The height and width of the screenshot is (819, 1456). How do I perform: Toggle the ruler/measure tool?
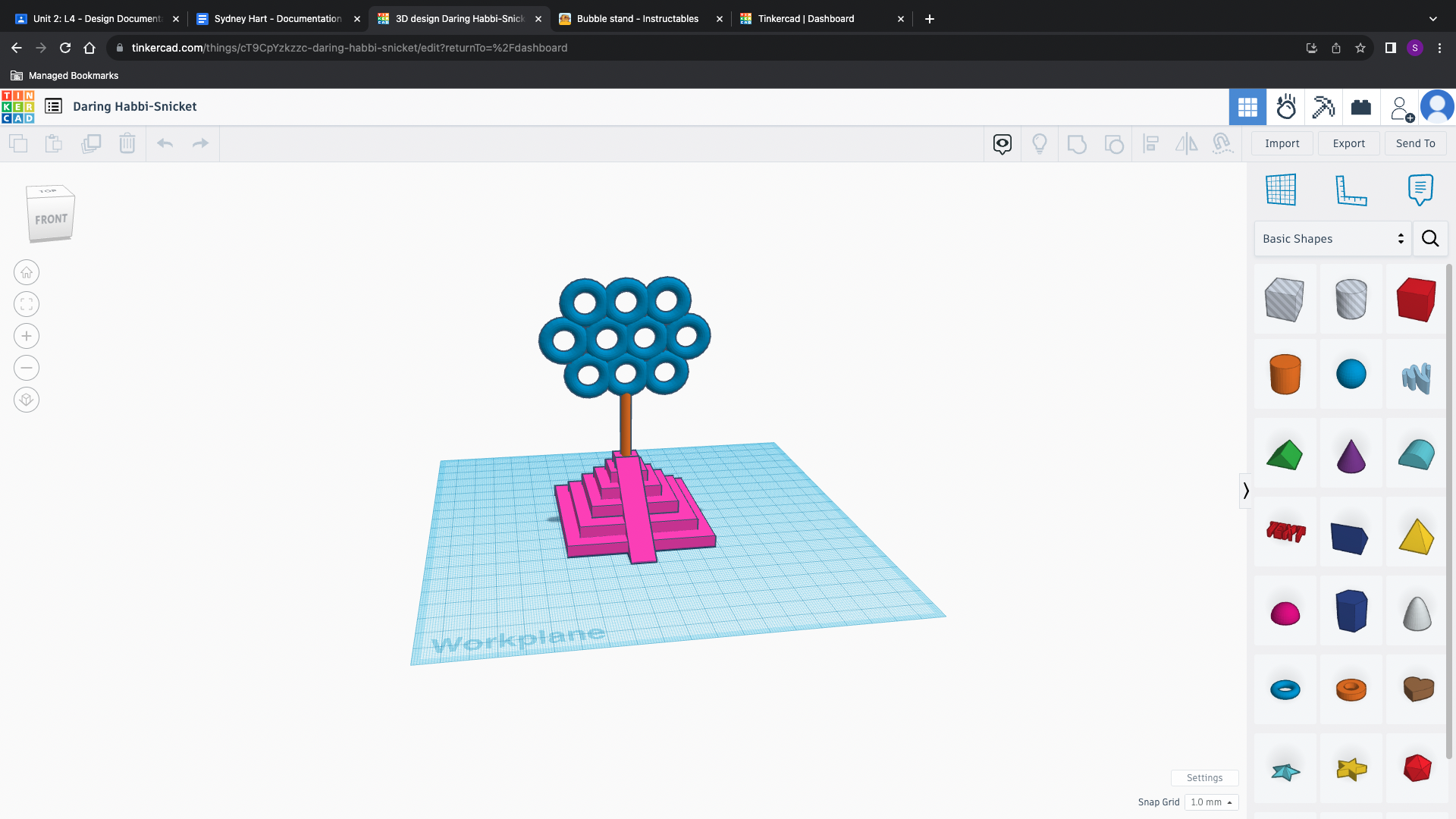tap(1350, 189)
